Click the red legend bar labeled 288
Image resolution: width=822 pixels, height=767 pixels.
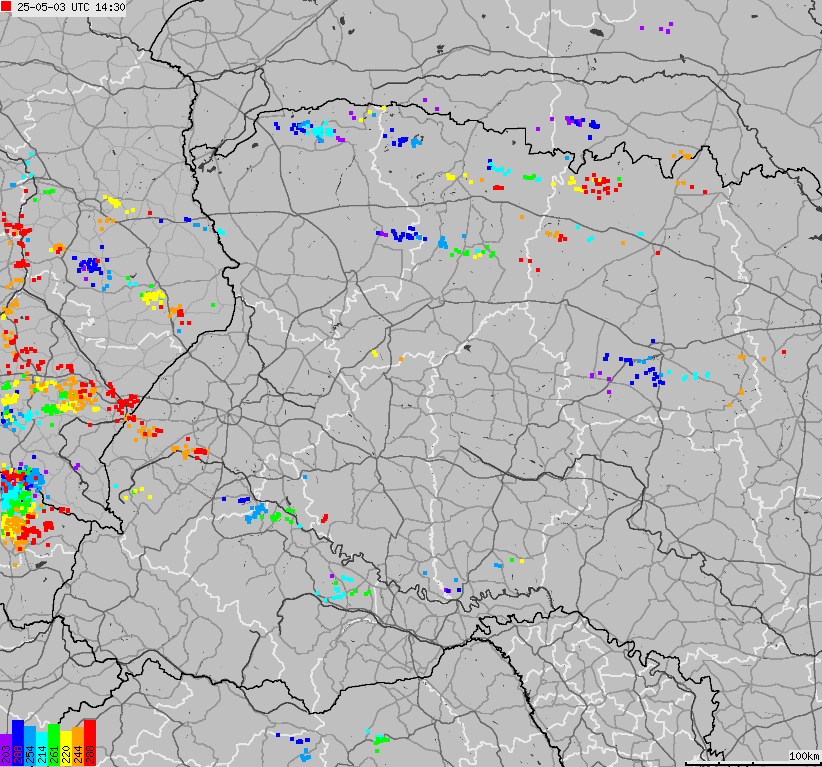point(90,743)
